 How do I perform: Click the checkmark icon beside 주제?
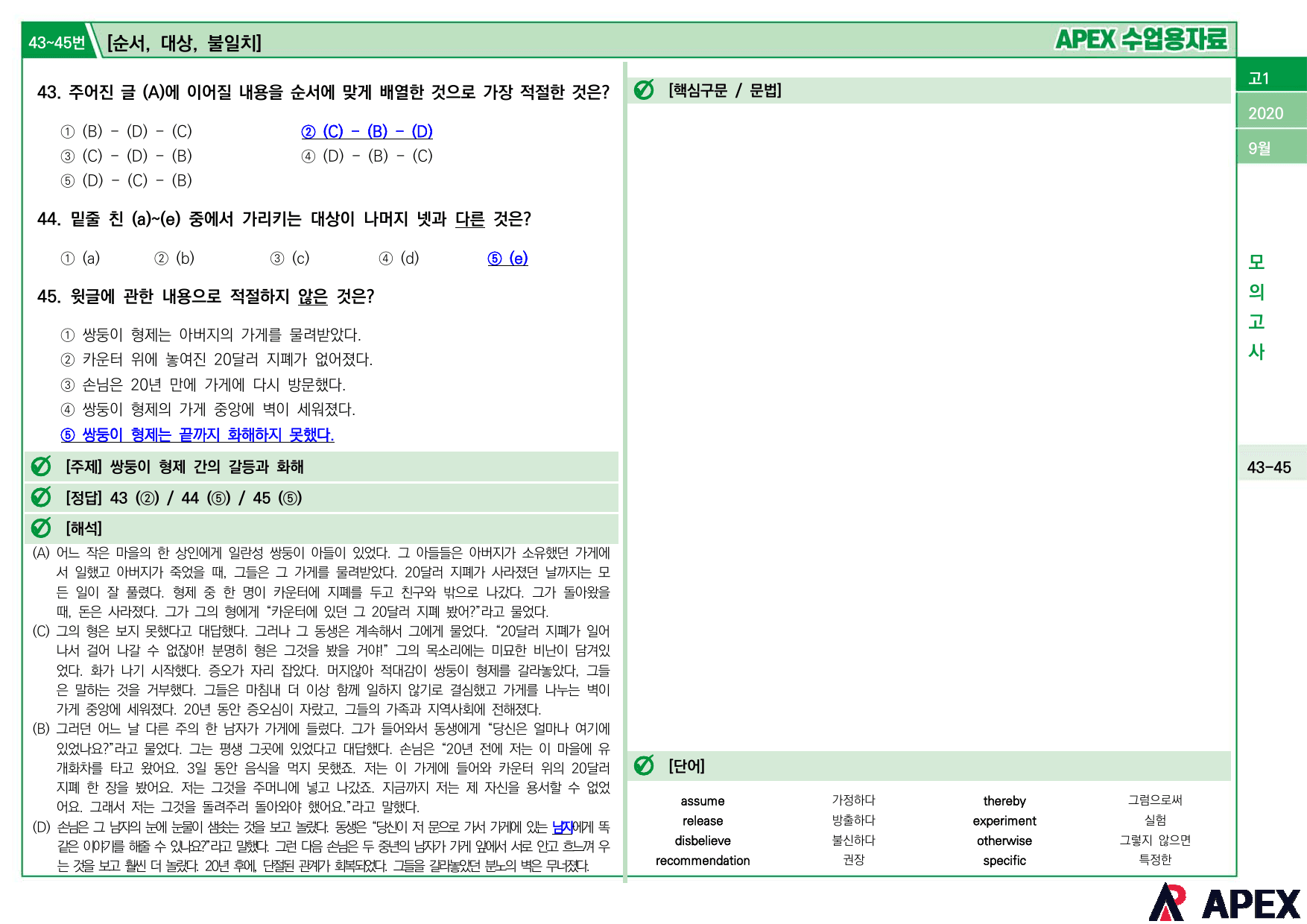point(42,466)
